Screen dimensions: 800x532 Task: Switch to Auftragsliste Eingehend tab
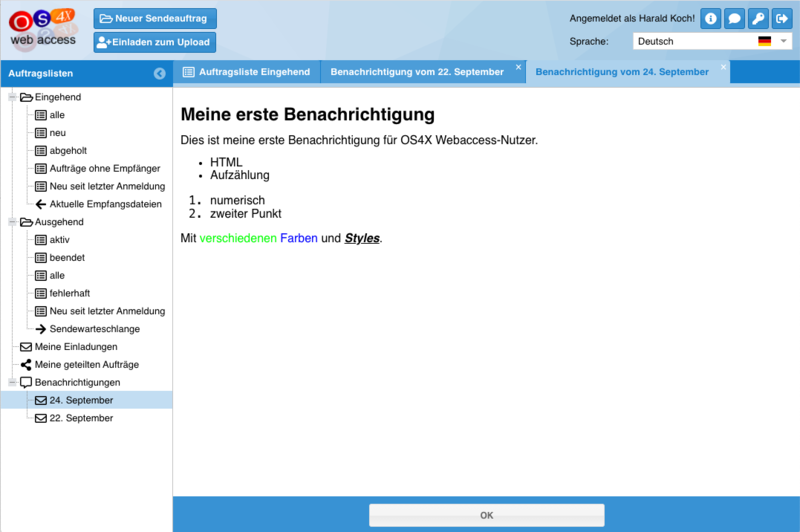click(x=247, y=72)
